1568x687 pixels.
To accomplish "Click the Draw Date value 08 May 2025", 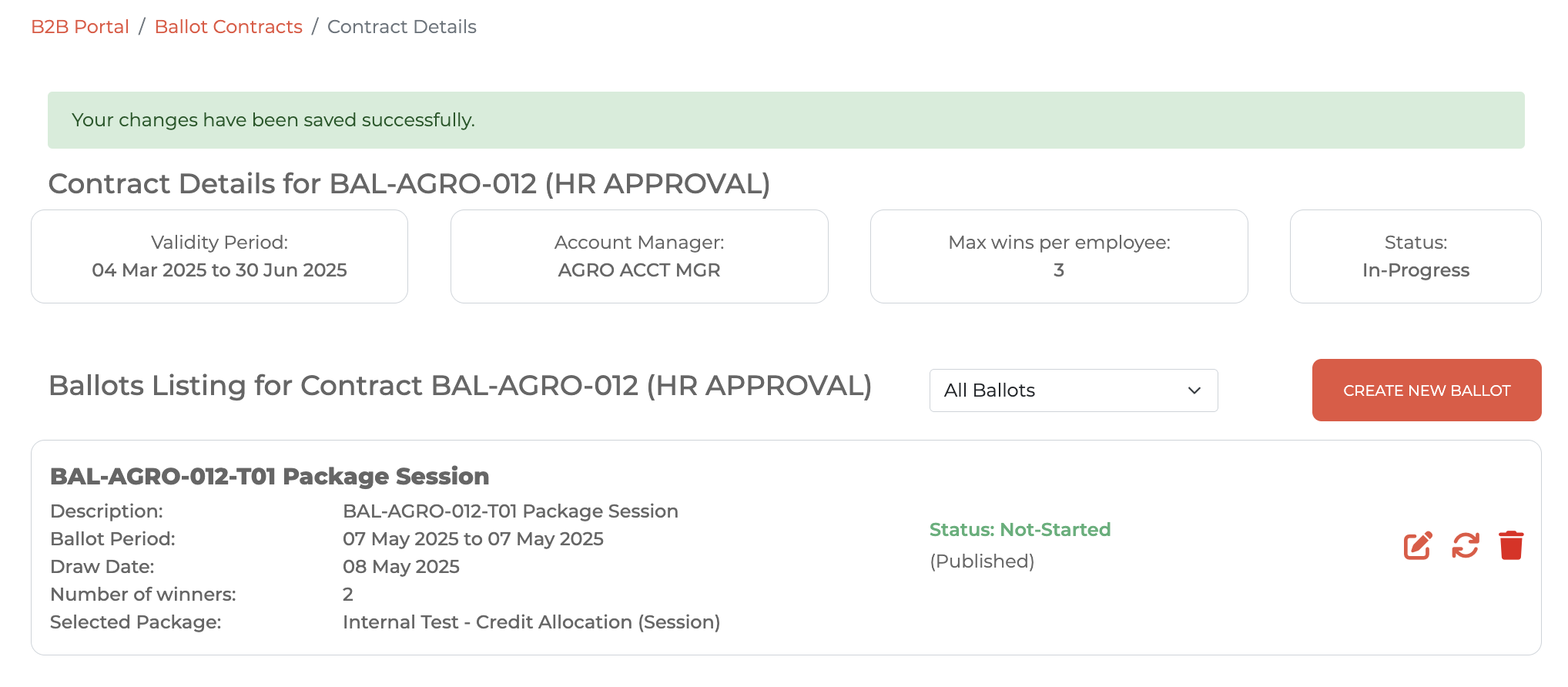I will click(x=400, y=567).
